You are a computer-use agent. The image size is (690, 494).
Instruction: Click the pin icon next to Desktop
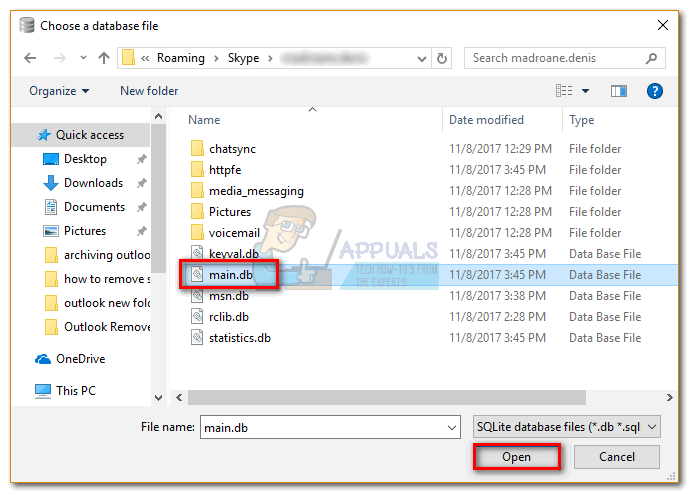coord(141,159)
